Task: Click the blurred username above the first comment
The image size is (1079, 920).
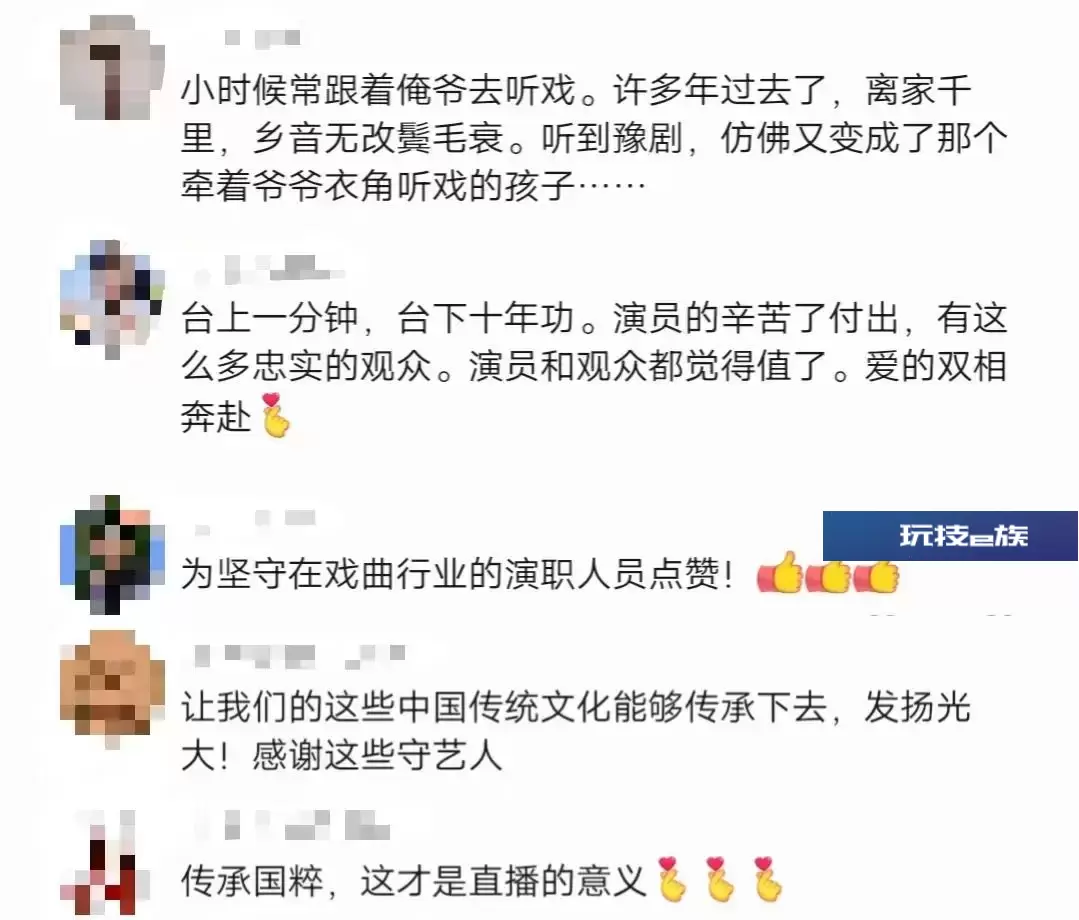Action: tap(263, 37)
